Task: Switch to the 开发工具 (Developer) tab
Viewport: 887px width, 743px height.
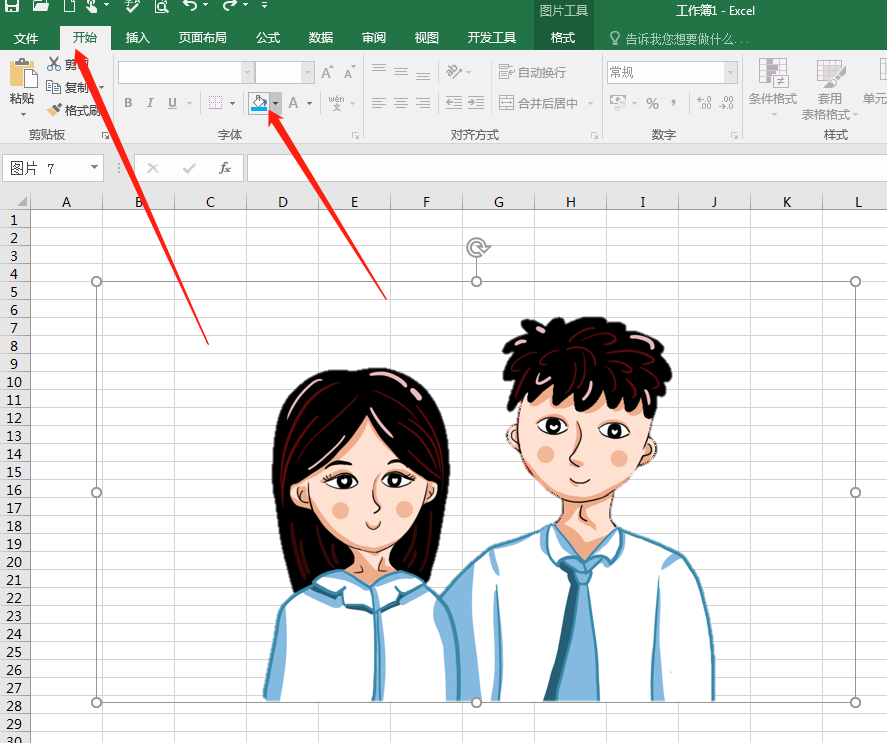Action: (x=492, y=38)
